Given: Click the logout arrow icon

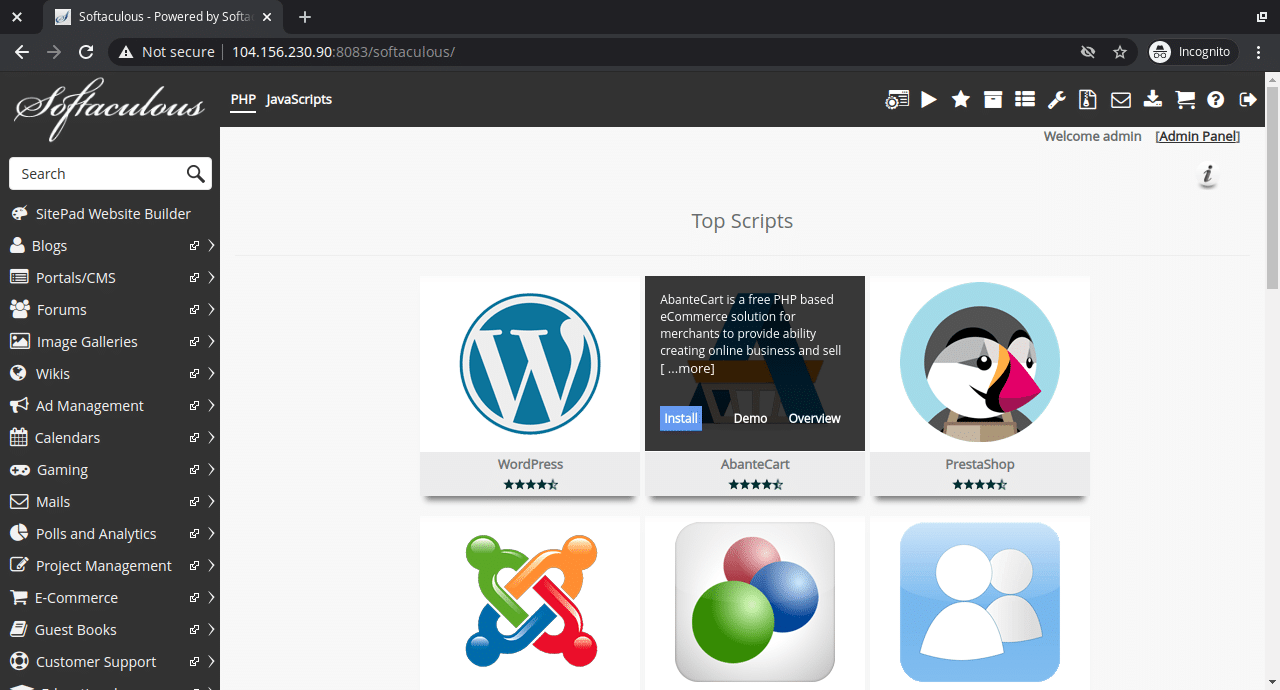Looking at the screenshot, I should tap(1248, 99).
